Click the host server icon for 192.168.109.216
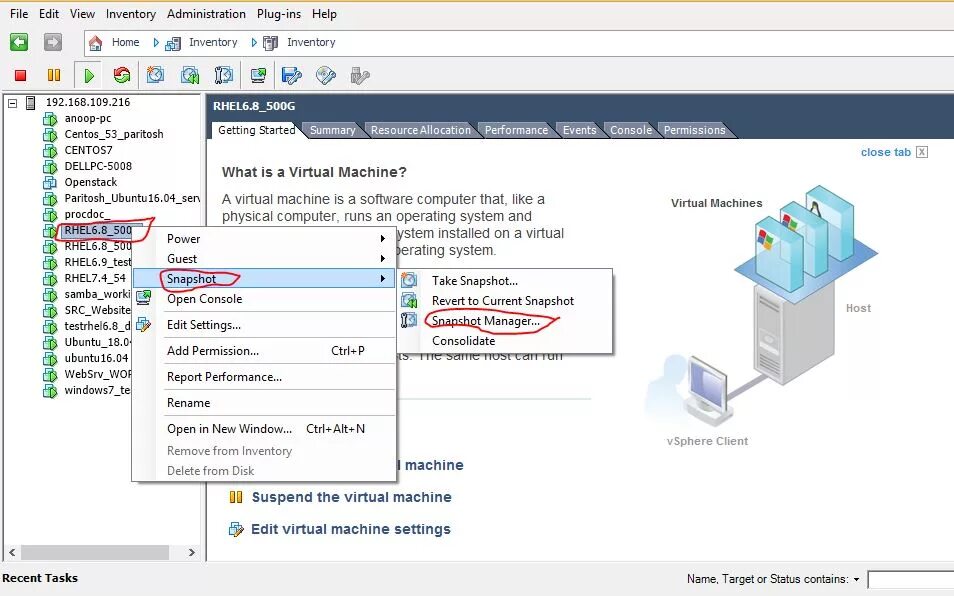The width and height of the screenshot is (954, 596). coord(30,103)
